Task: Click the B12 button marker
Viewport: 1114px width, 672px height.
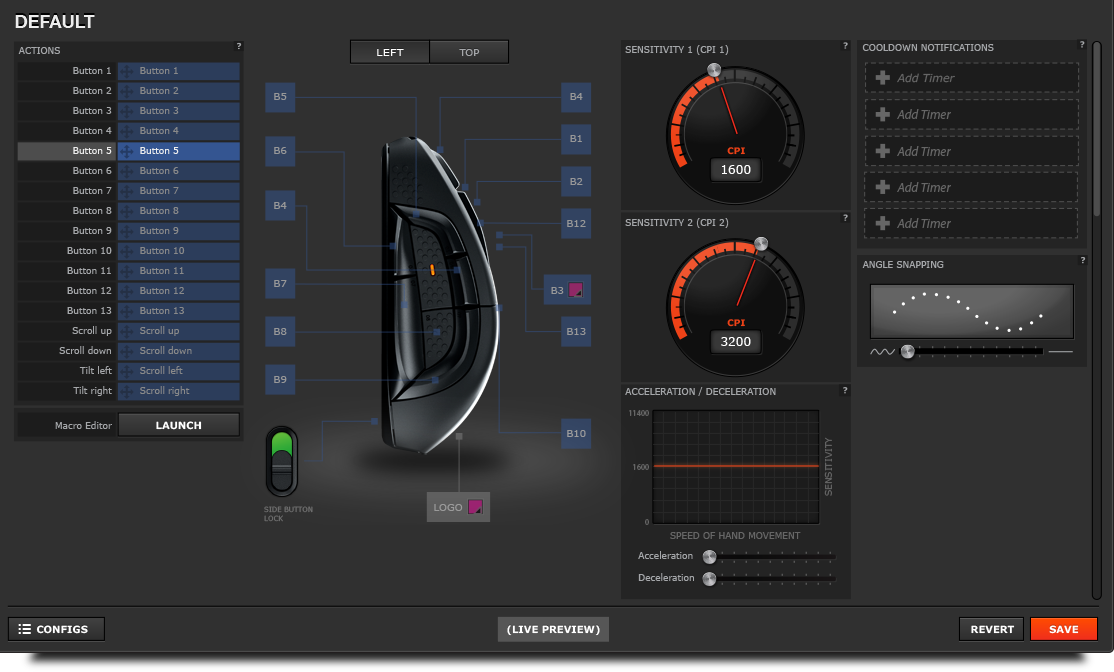Action: click(576, 223)
